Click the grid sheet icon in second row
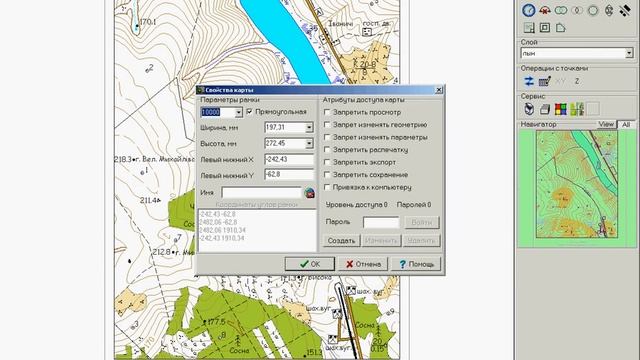This screenshot has width=640, height=360. point(529,28)
